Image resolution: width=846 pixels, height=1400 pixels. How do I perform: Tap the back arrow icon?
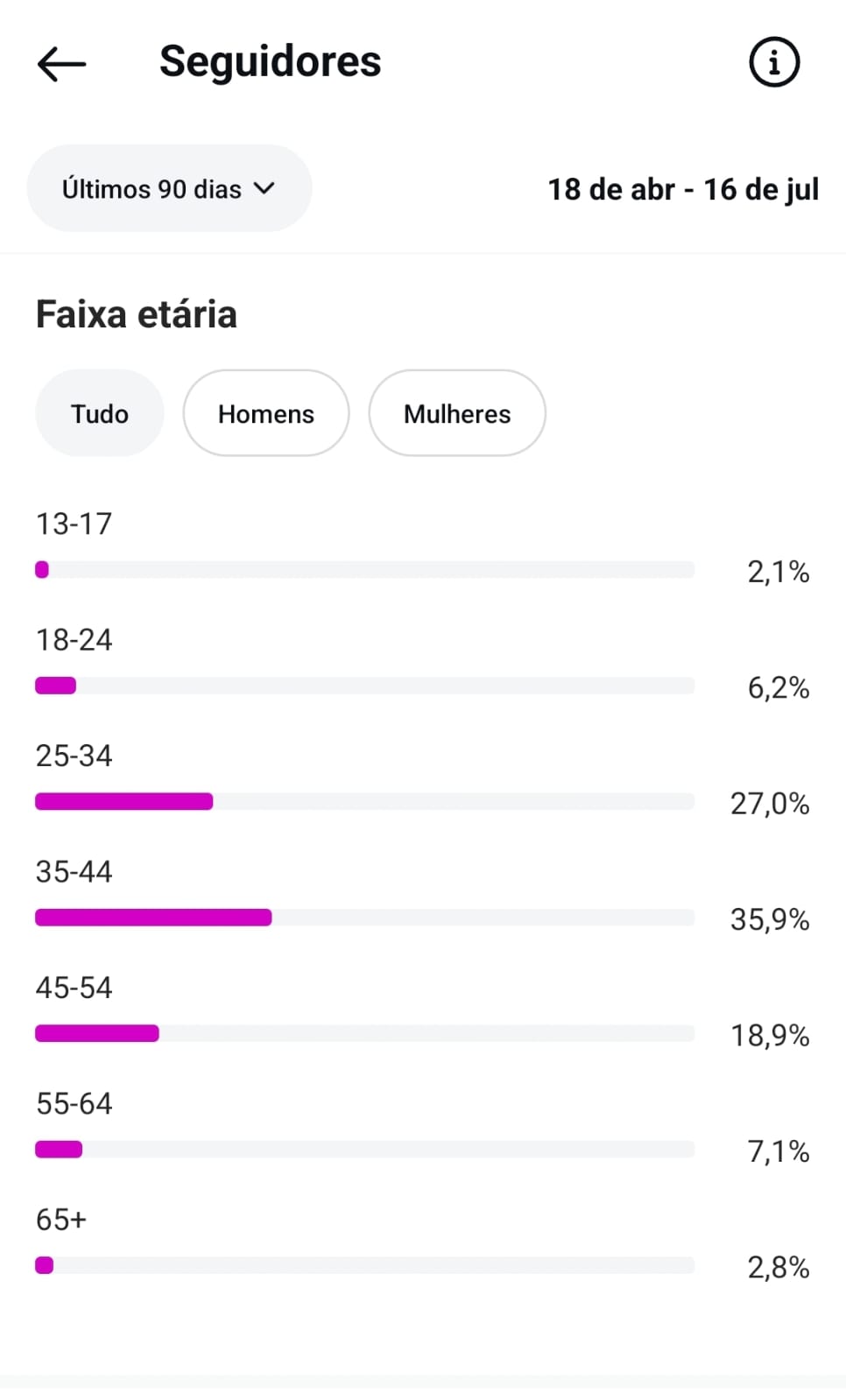[x=61, y=63]
